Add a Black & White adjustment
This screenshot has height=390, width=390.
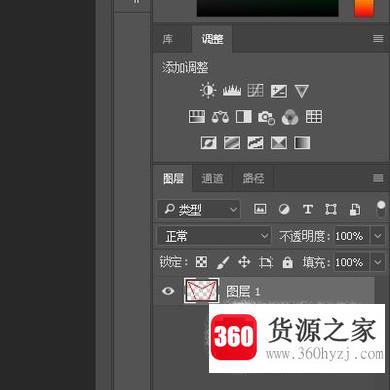(244, 117)
